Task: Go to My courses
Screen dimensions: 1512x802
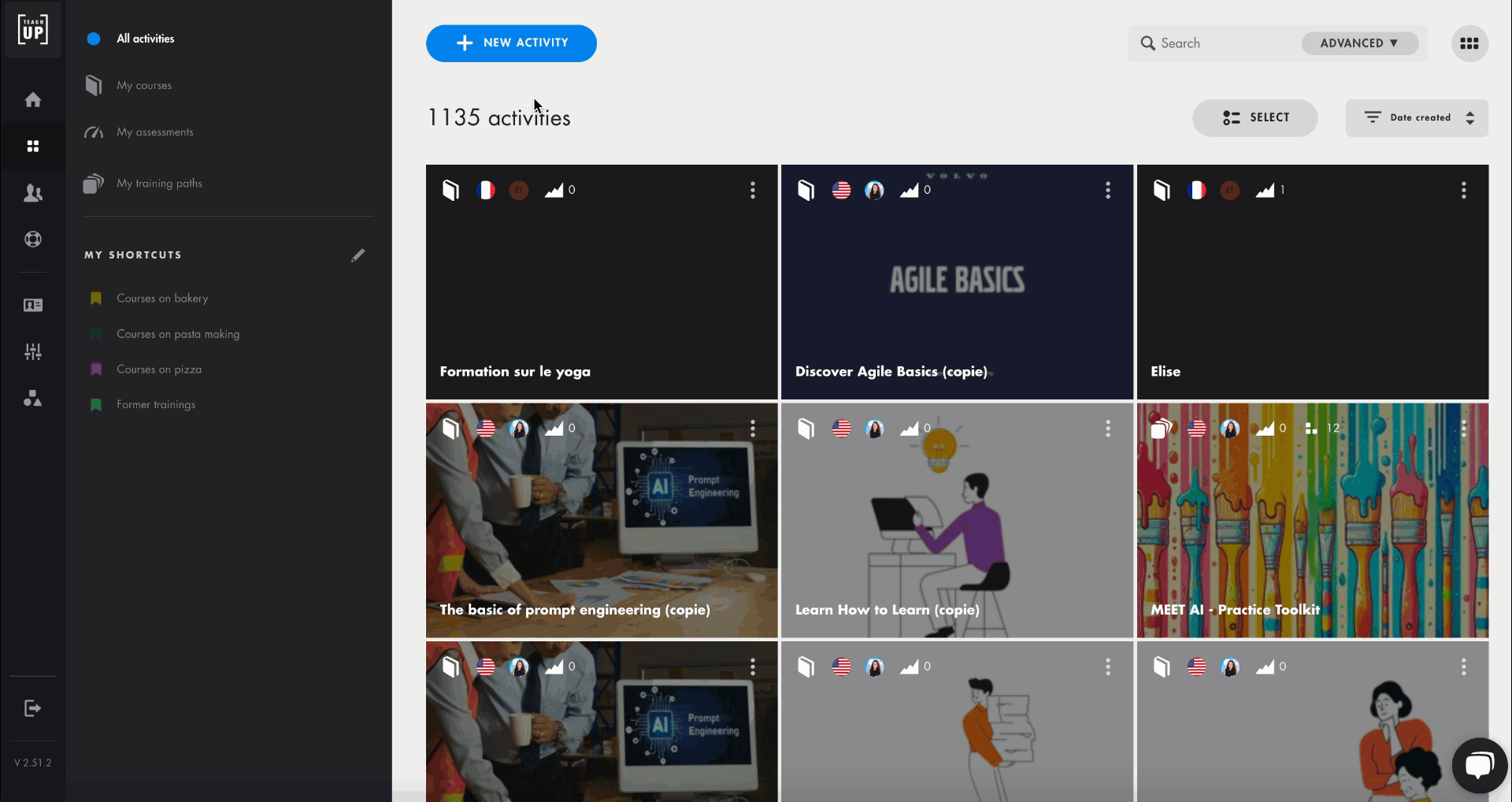Action: [x=144, y=85]
